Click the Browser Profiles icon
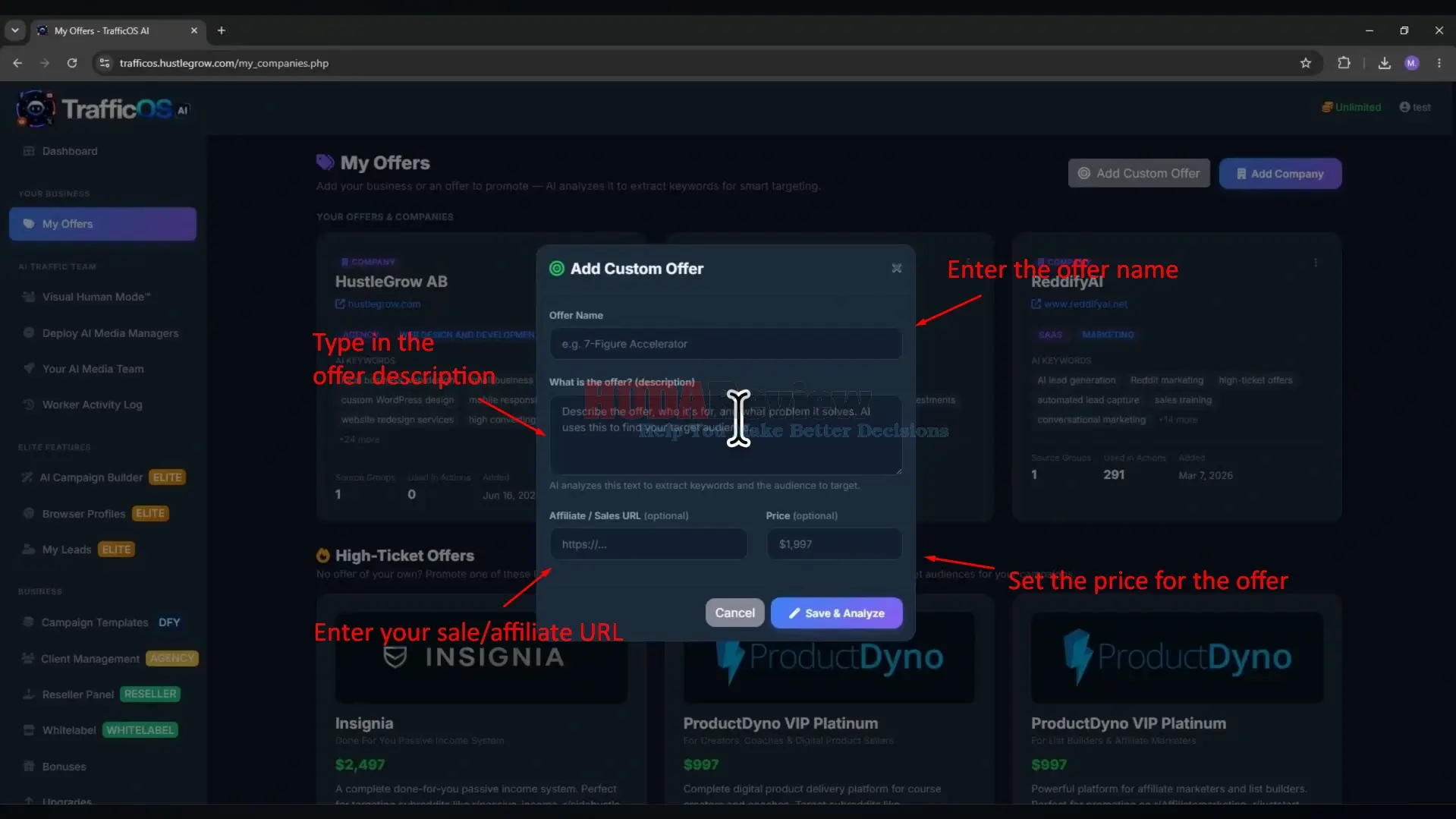1456x819 pixels. tap(29, 514)
